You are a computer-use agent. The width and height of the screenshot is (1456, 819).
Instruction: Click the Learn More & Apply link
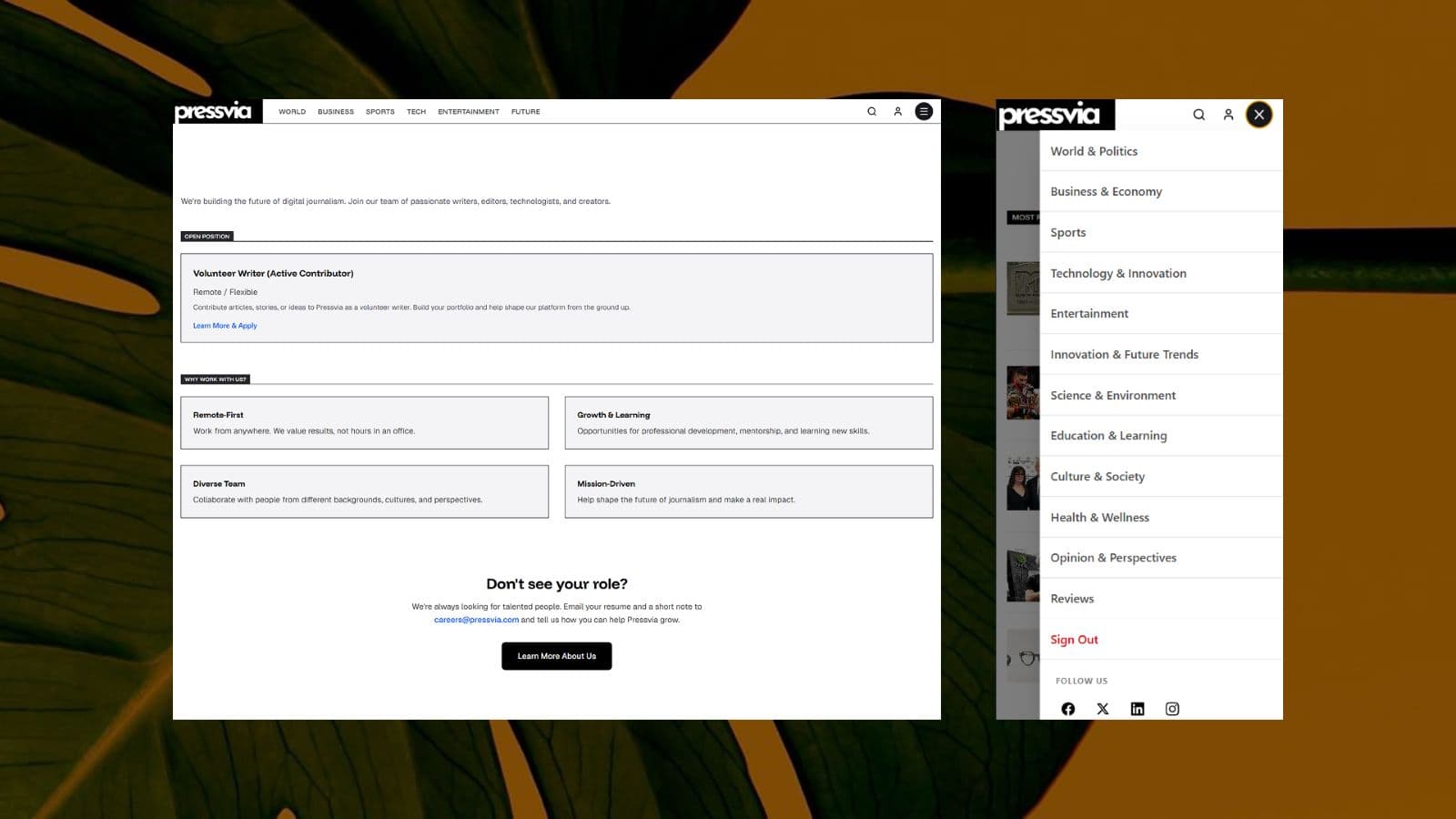coord(225,326)
